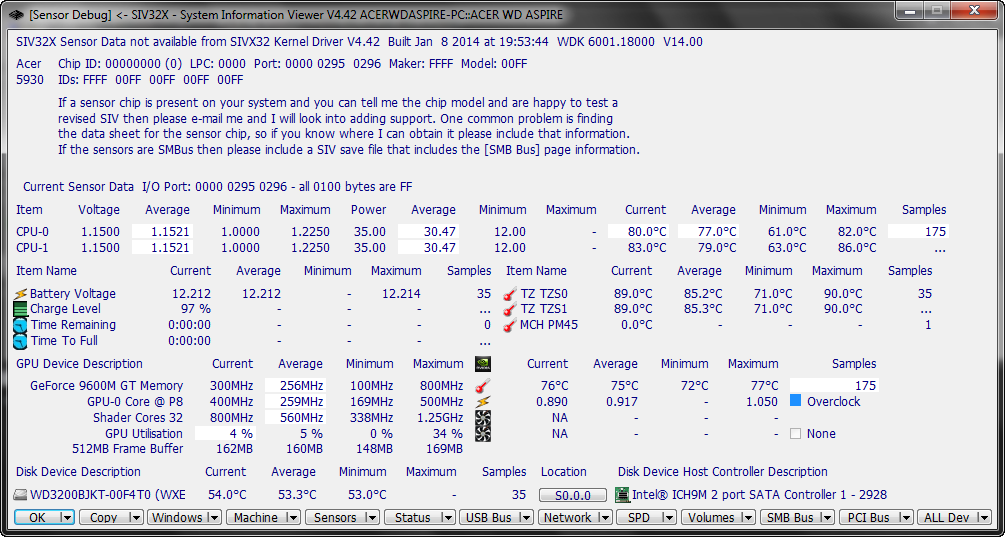Click the CPU-0 Samples value 175

[917, 232]
